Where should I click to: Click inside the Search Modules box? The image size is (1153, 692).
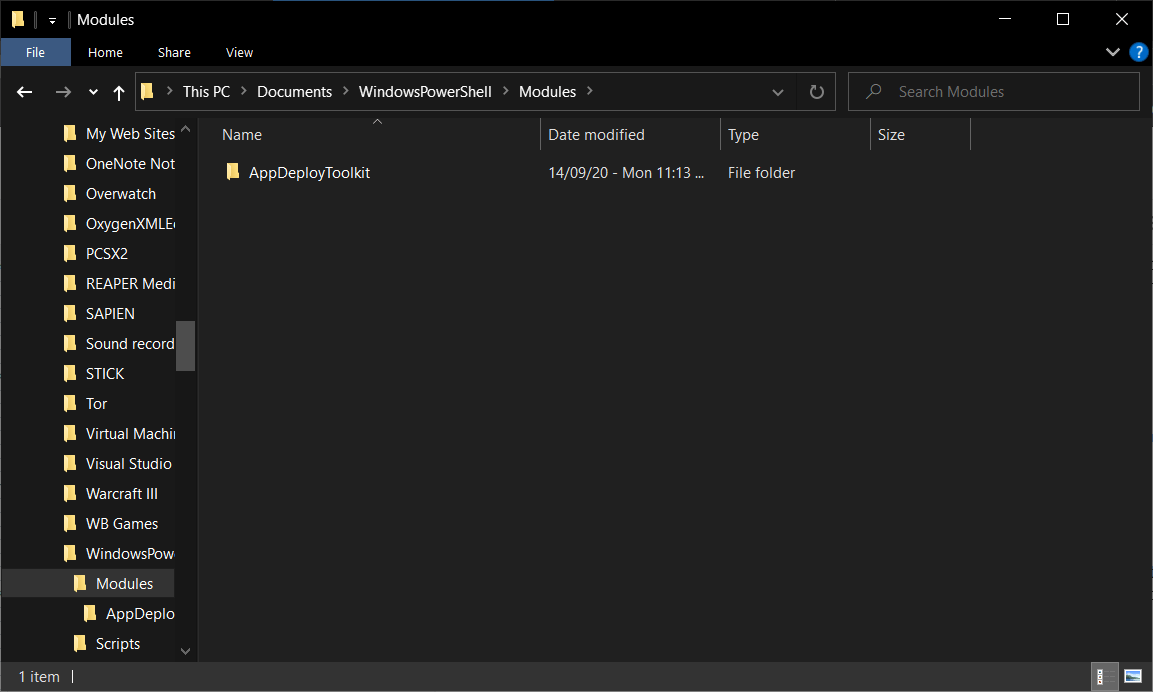coord(994,91)
